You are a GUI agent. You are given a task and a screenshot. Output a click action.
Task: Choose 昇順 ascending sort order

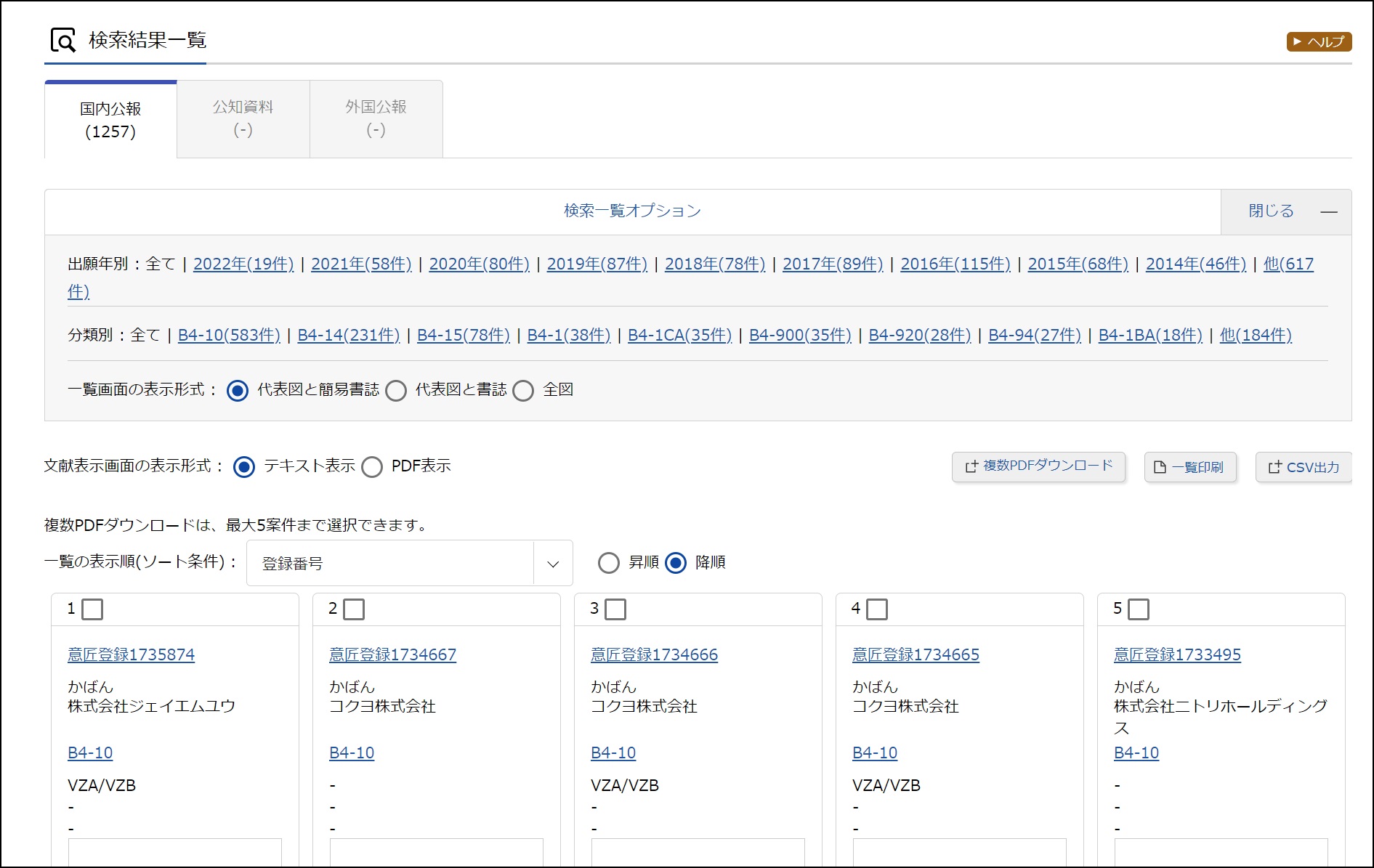608,563
